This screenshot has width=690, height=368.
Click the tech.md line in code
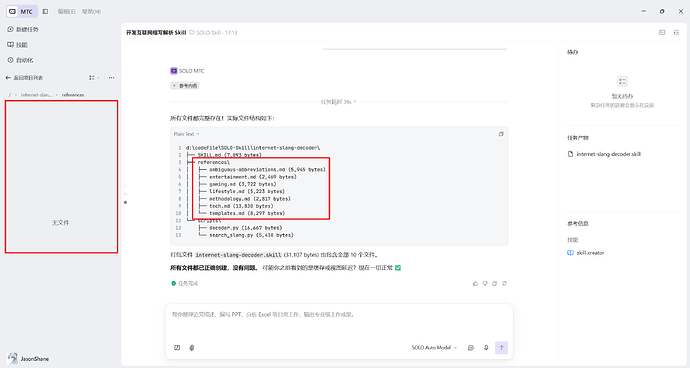241,206
